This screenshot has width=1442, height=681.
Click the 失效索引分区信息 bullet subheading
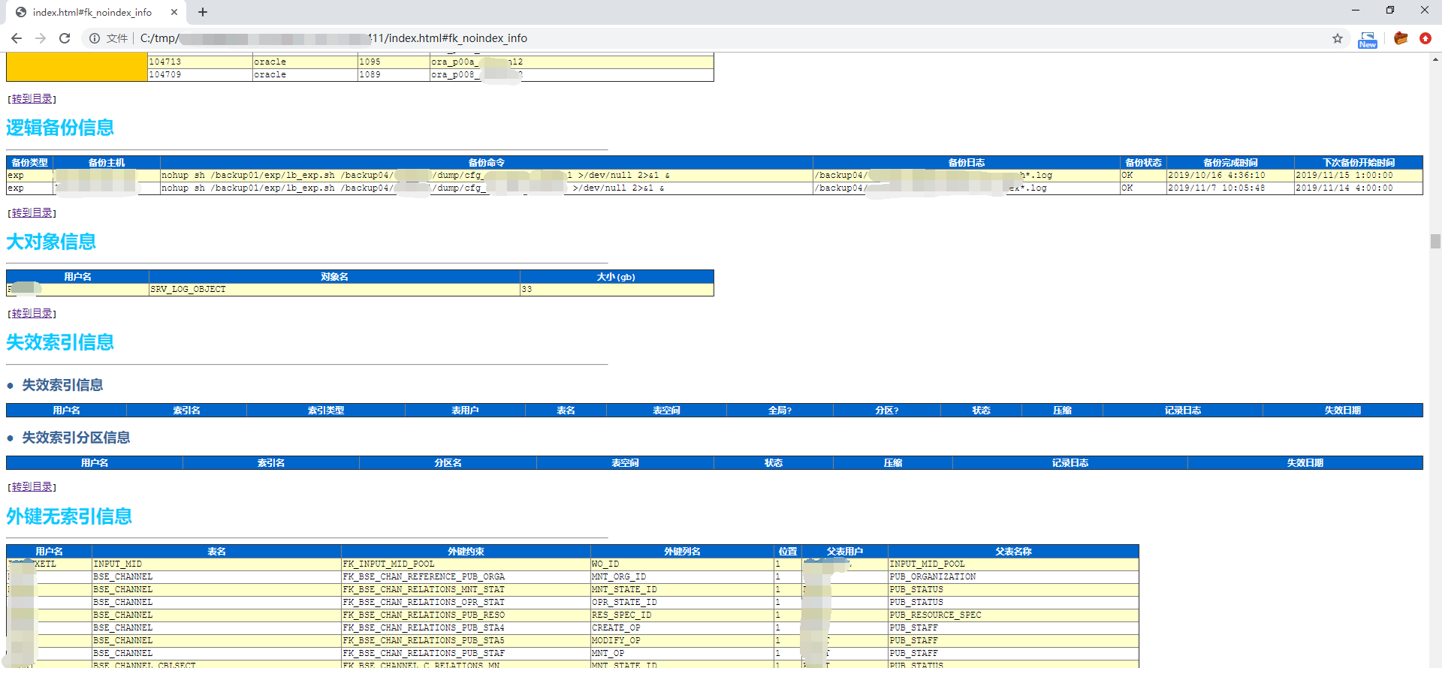pos(76,438)
